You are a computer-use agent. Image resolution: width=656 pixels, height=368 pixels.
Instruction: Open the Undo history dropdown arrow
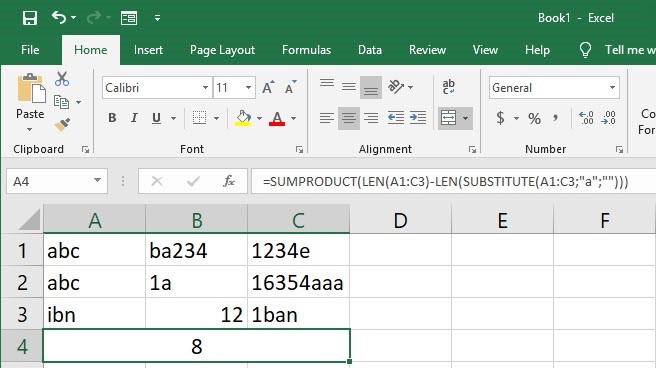[x=74, y=18]
